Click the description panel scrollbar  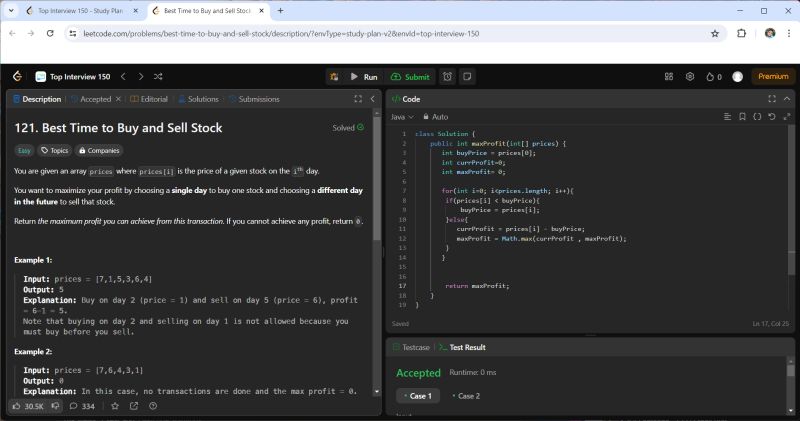tap(377, 179)
